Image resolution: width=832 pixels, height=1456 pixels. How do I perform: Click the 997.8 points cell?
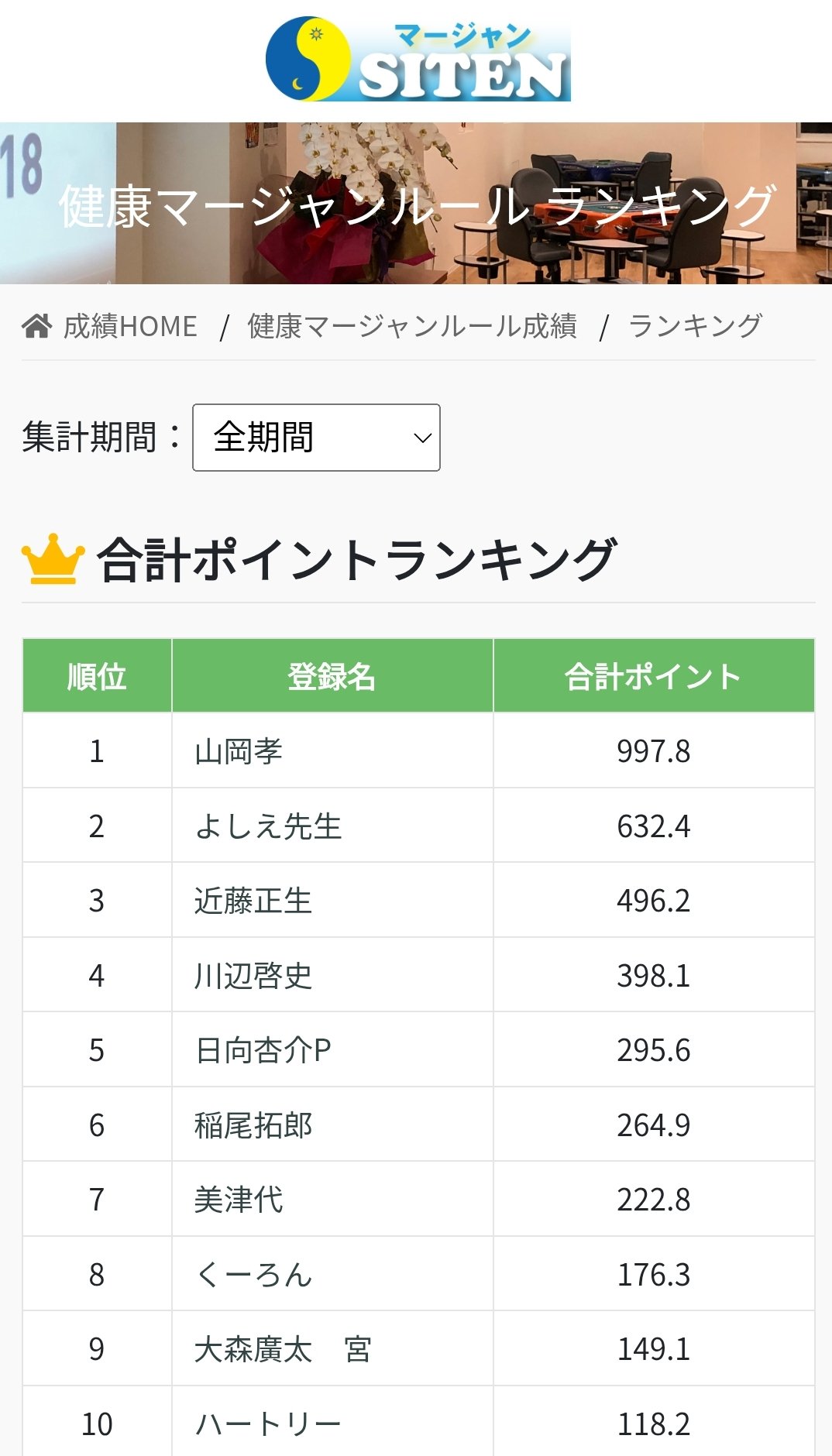pos(653,751)
